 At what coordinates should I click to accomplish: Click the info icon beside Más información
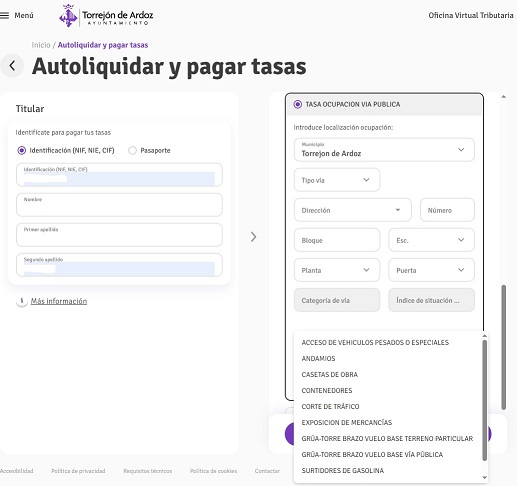(x=22, y=301)
